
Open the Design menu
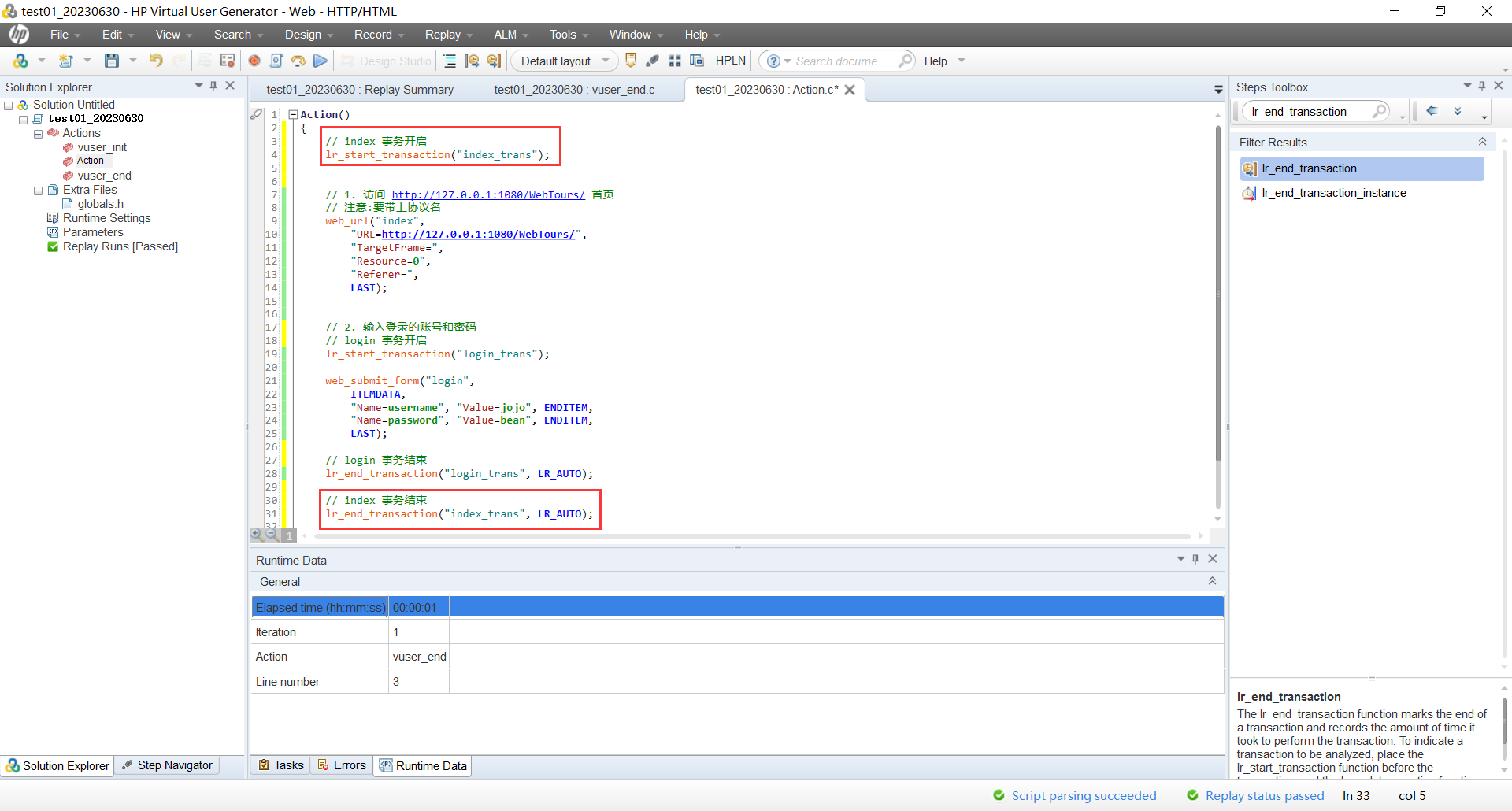pos(309,35)
